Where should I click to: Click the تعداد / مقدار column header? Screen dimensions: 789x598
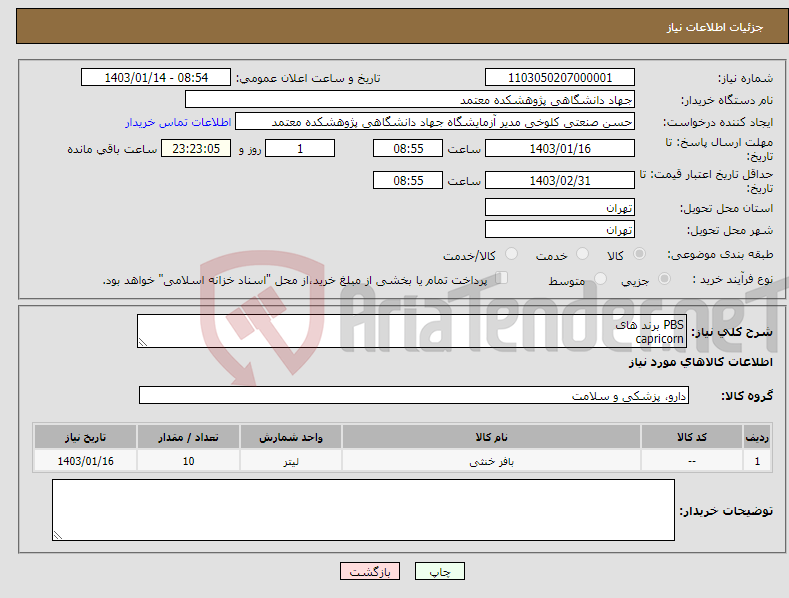[x=188, y=437]
